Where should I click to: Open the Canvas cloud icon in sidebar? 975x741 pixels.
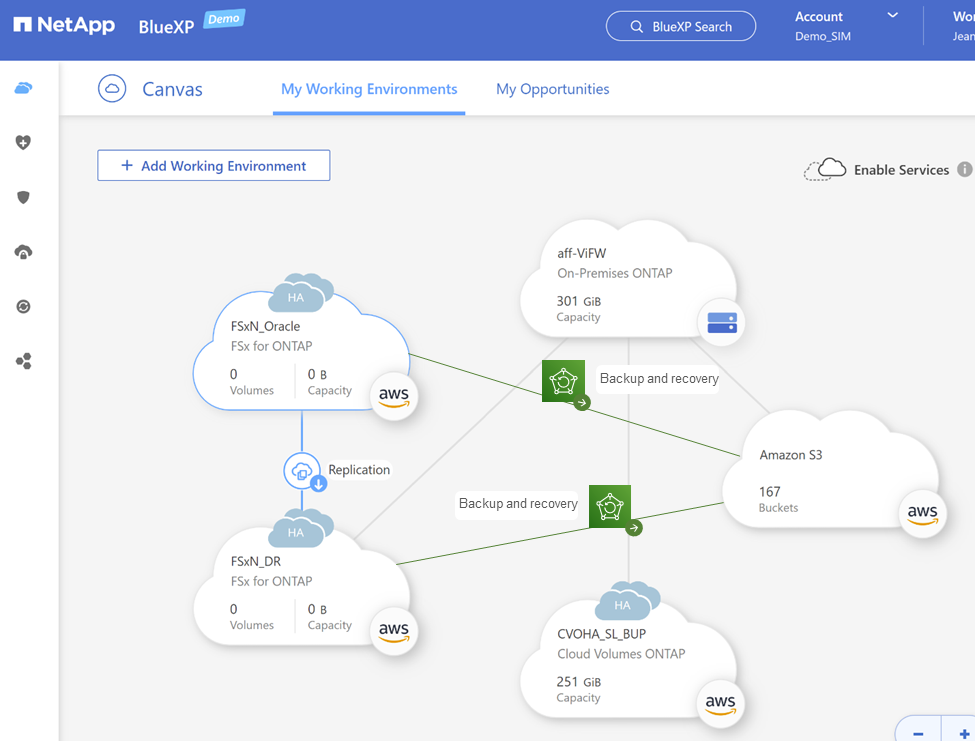(23, 88)
